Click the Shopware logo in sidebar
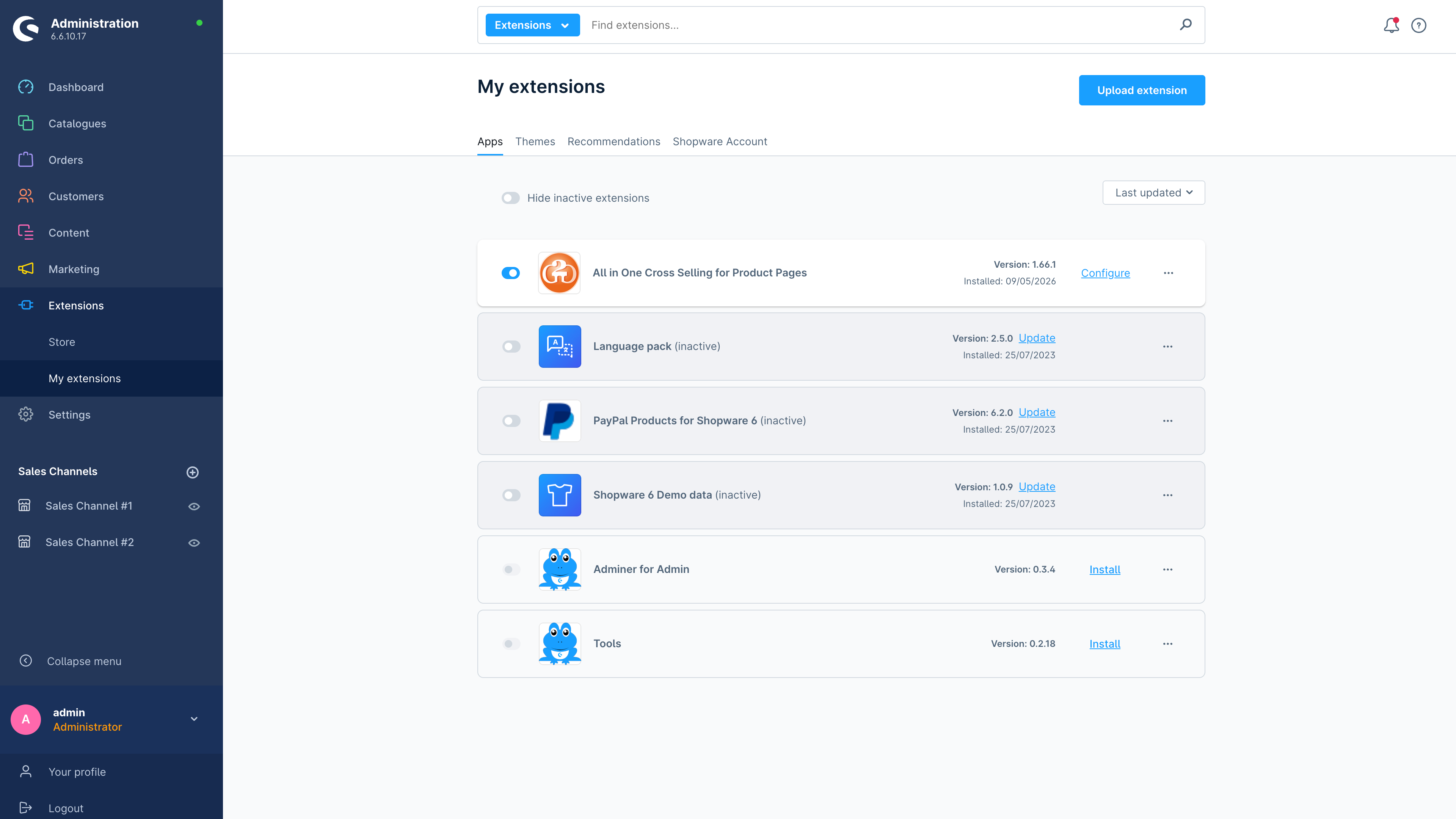Viewport: 1456px width, 819px height. [26, 28]
